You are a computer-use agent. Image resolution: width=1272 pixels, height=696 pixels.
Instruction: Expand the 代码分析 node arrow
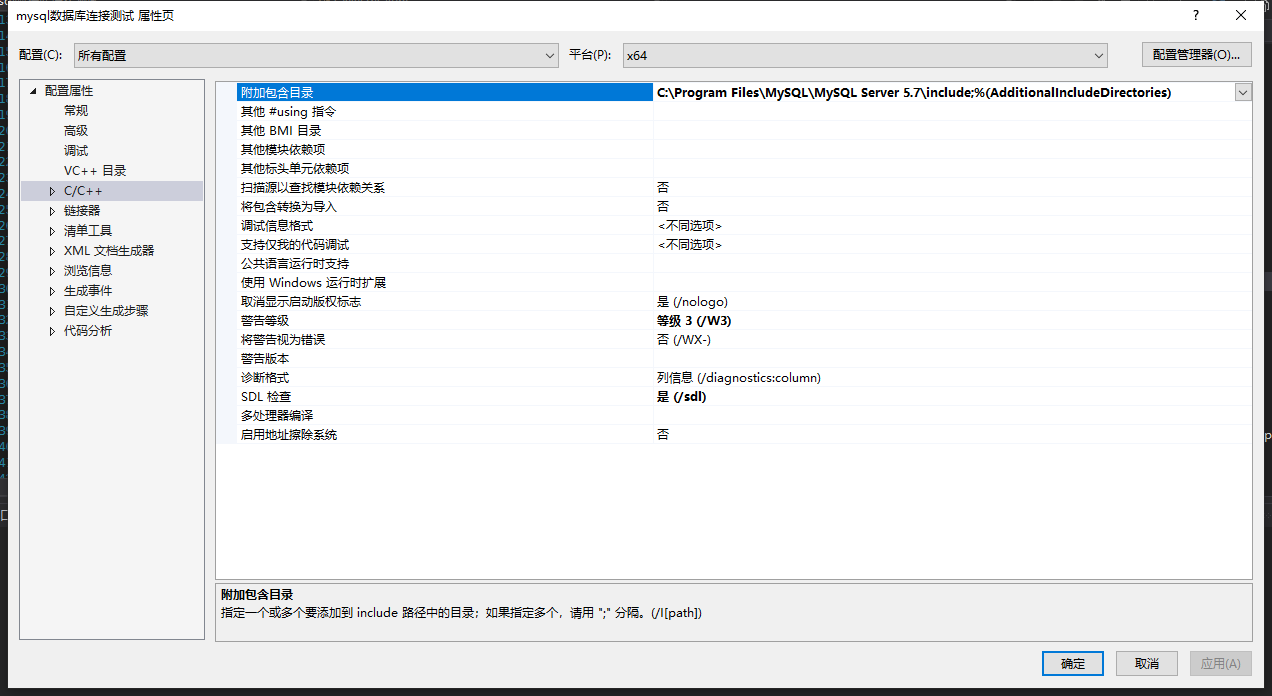(x=53, y=331)
